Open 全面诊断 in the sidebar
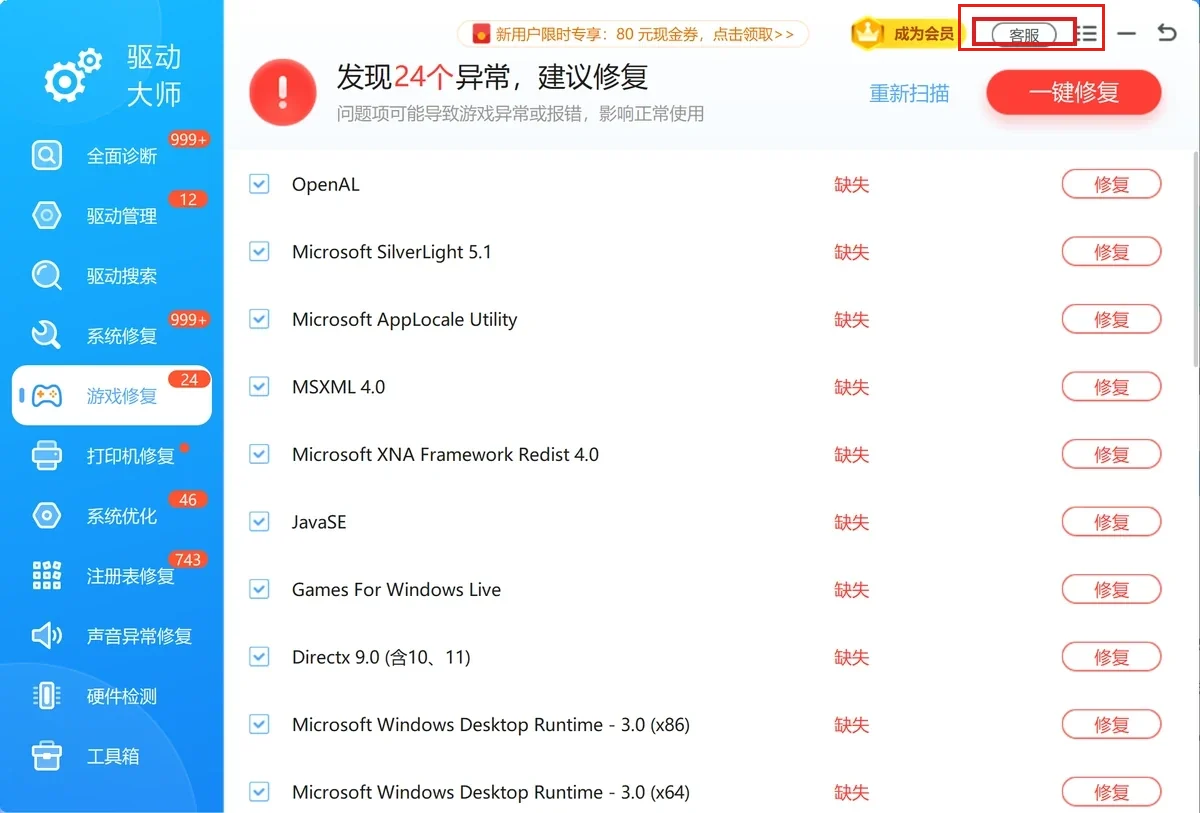This screenshot has height=813, width=1200. (111, 156)
